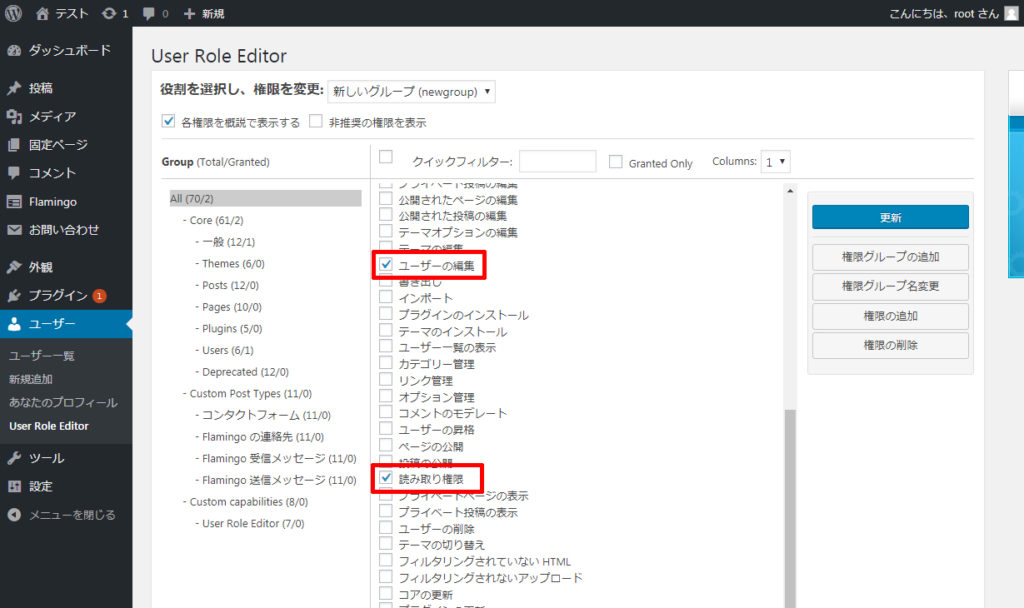Focus the クイックフィルター input field
The height and width of the screenshot is (608, 1024).
pos(557,162)
